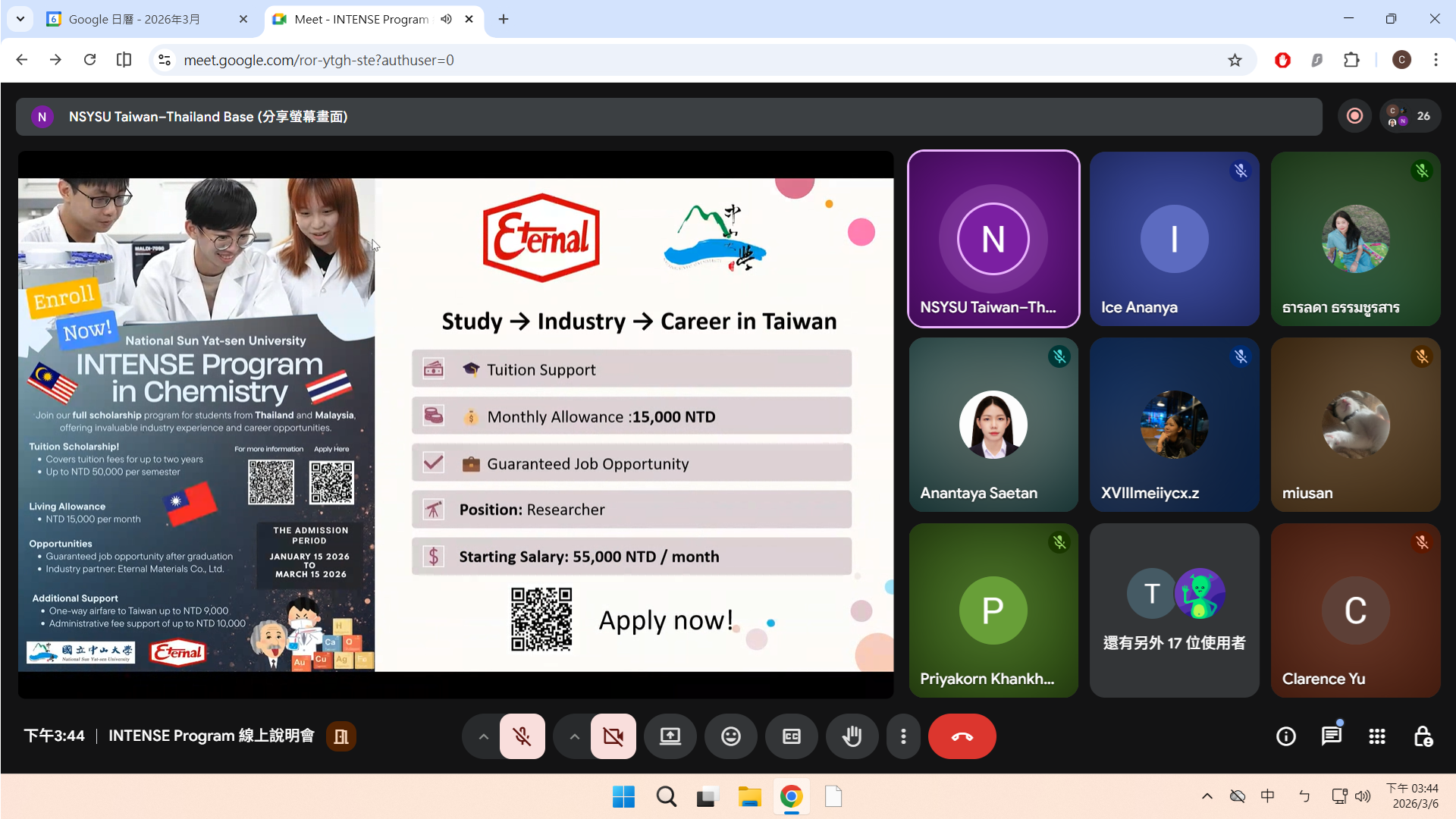Toggle closed captions

[792, 736]
